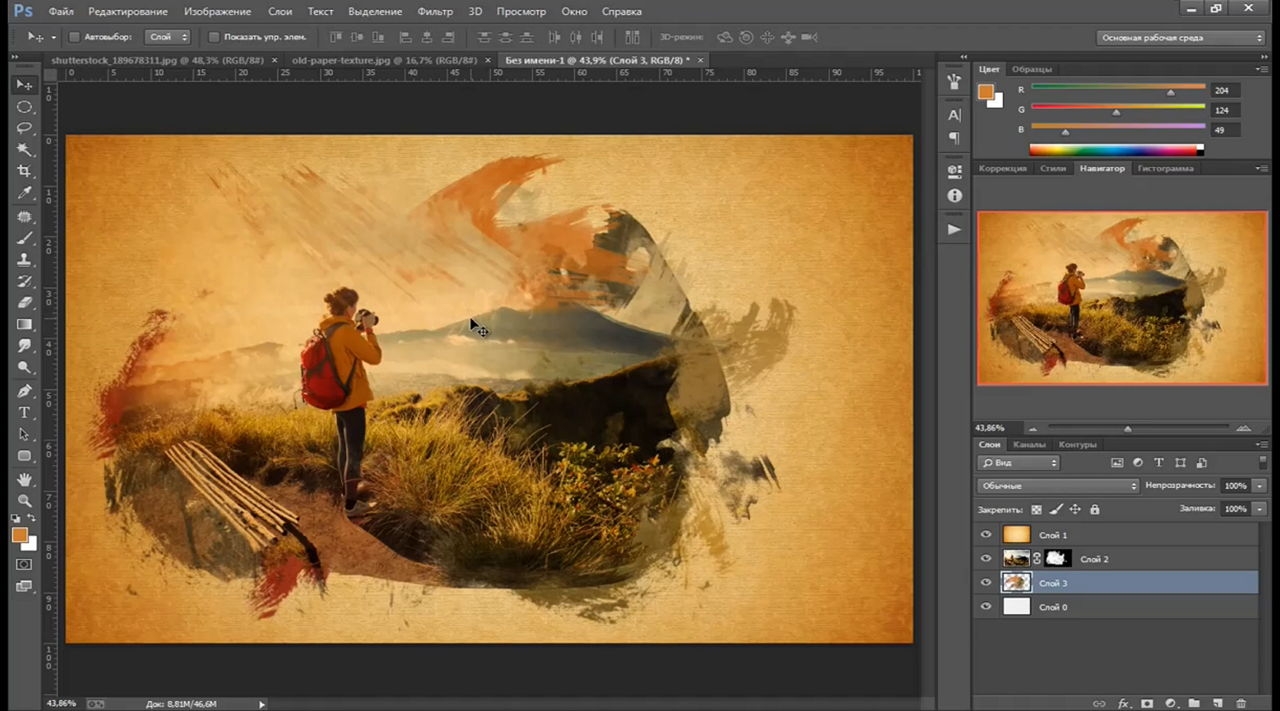Select the Horizontal Type tool
Screen dimensions: 1280x711
(25, 412)
